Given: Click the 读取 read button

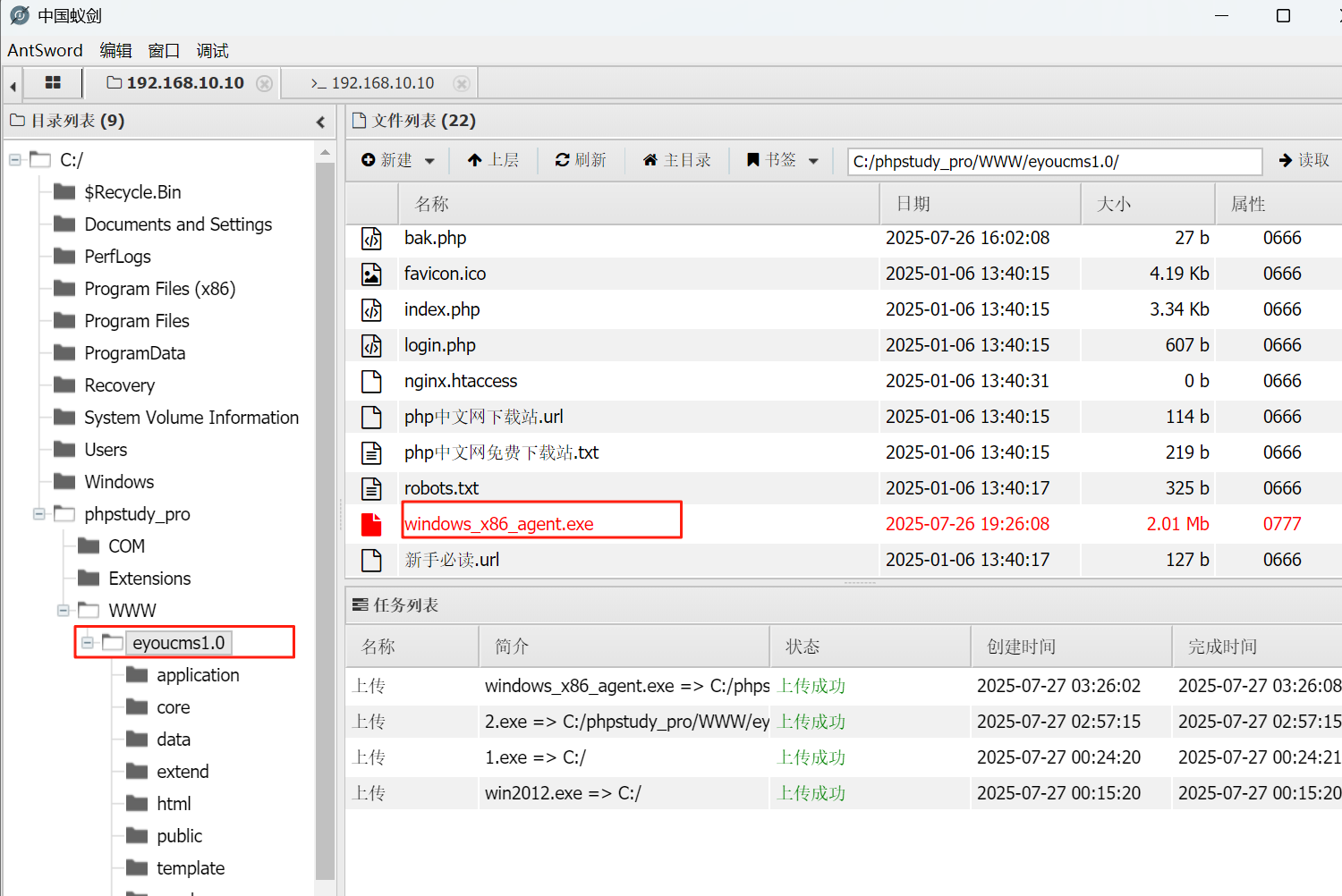Looking at the screenshot, I should click(1304, 160).
